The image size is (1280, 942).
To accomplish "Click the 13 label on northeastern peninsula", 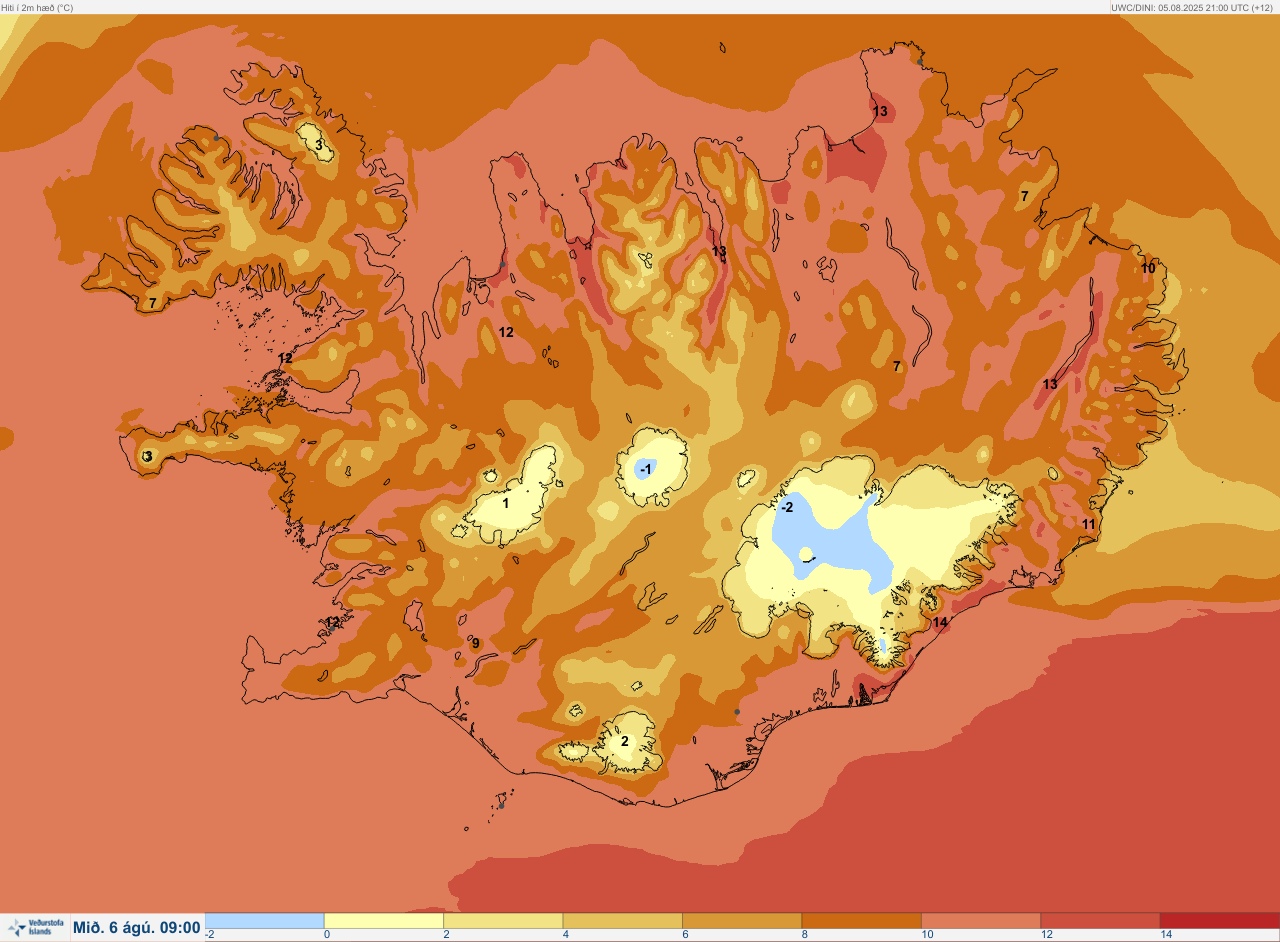I will tap(880, 111).
